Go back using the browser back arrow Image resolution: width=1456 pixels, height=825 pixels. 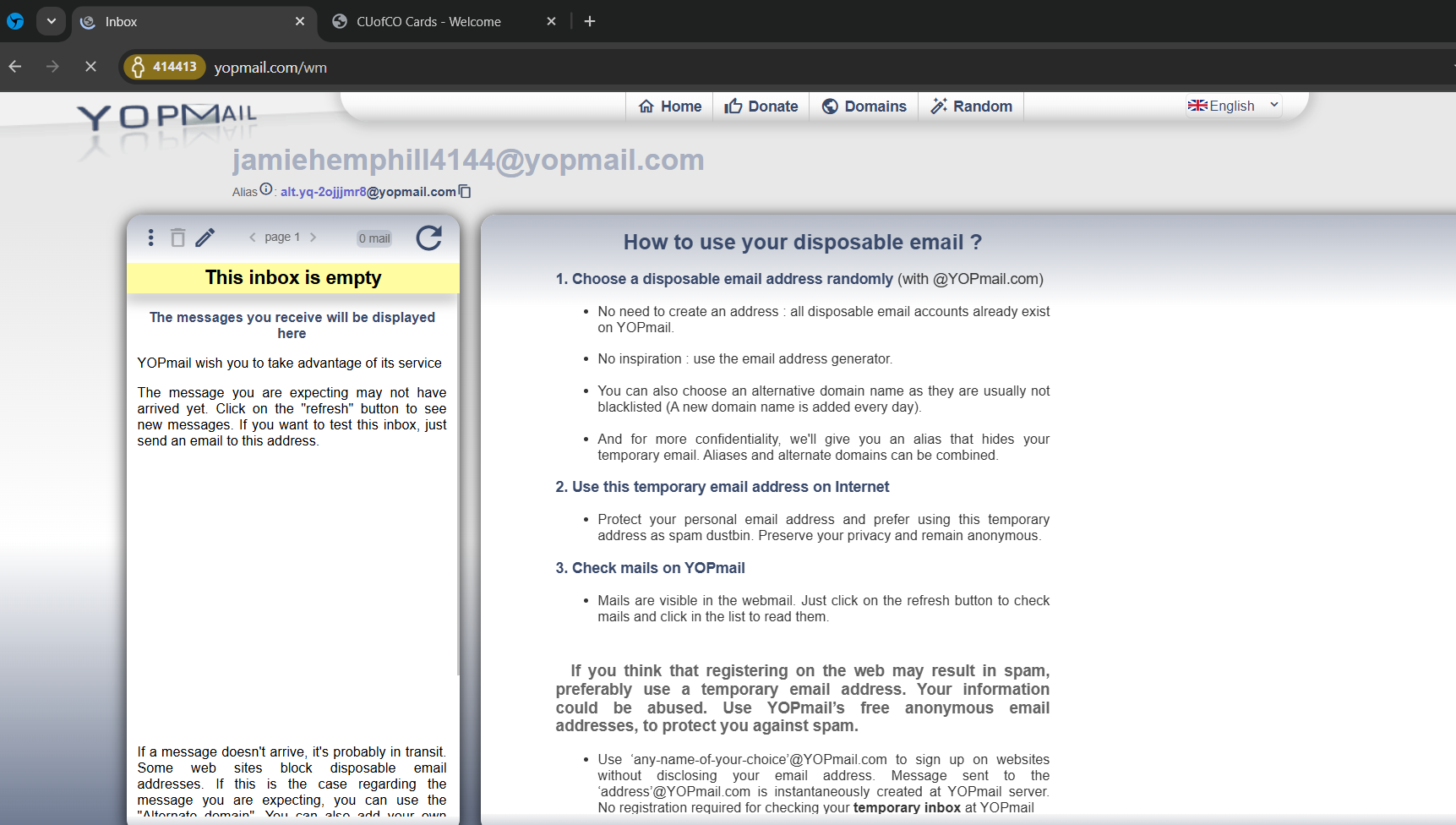click(x=15, y=67)
